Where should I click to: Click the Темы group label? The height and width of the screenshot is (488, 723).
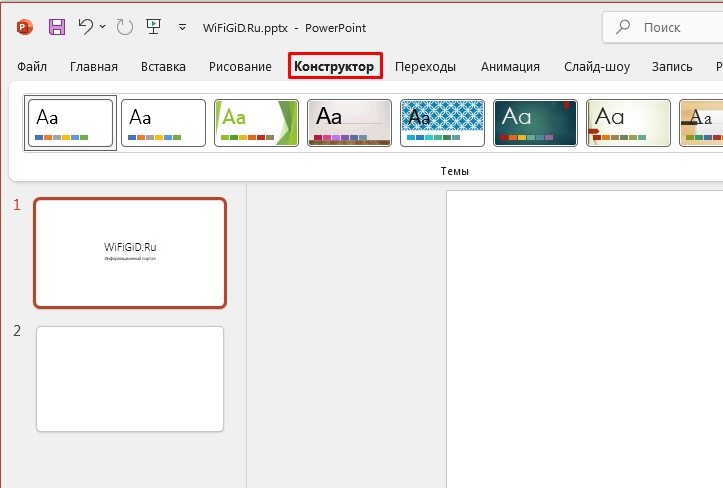click(x=455, y=171)
